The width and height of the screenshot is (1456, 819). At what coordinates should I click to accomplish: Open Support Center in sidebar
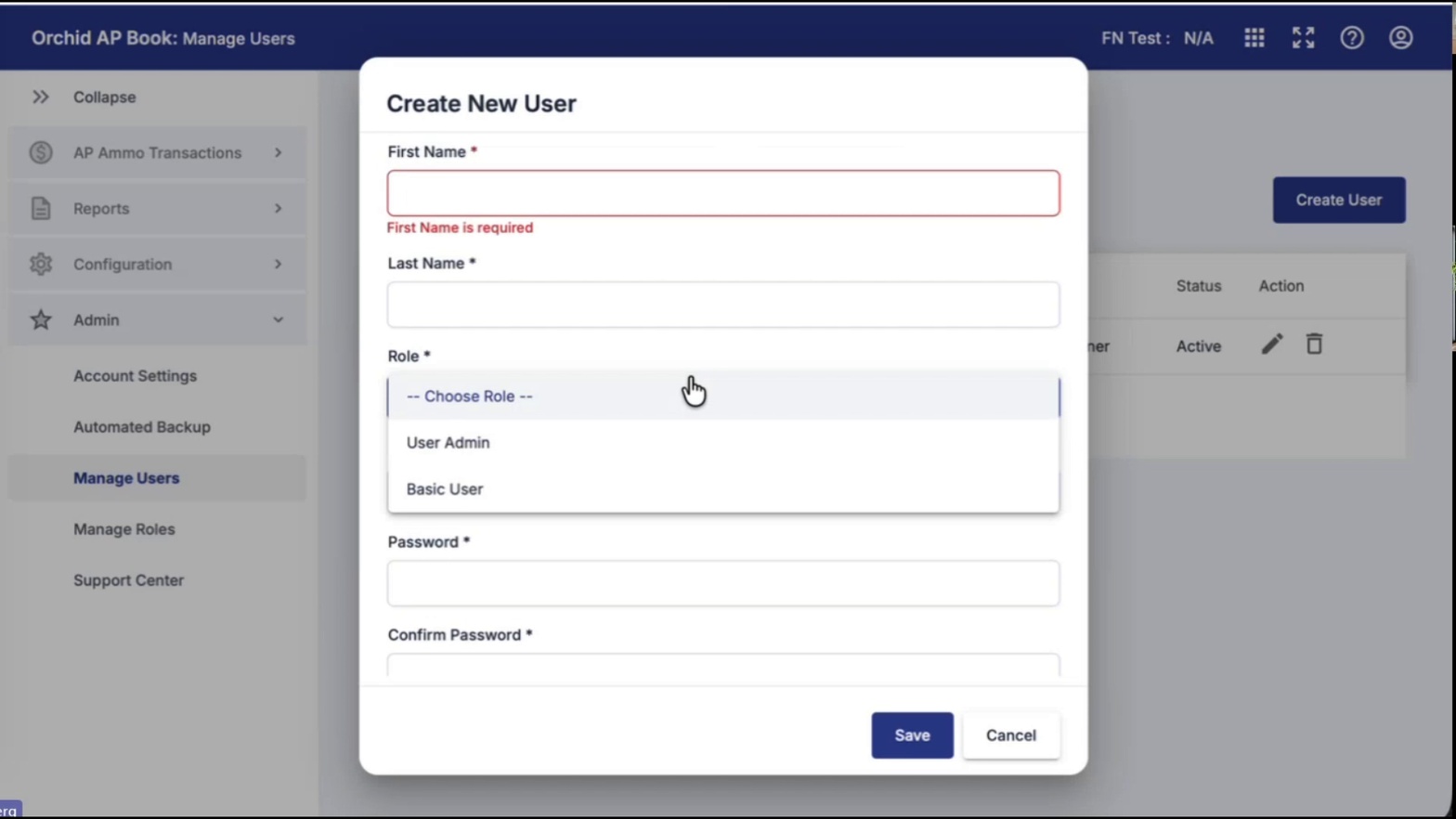pos(129,580)
